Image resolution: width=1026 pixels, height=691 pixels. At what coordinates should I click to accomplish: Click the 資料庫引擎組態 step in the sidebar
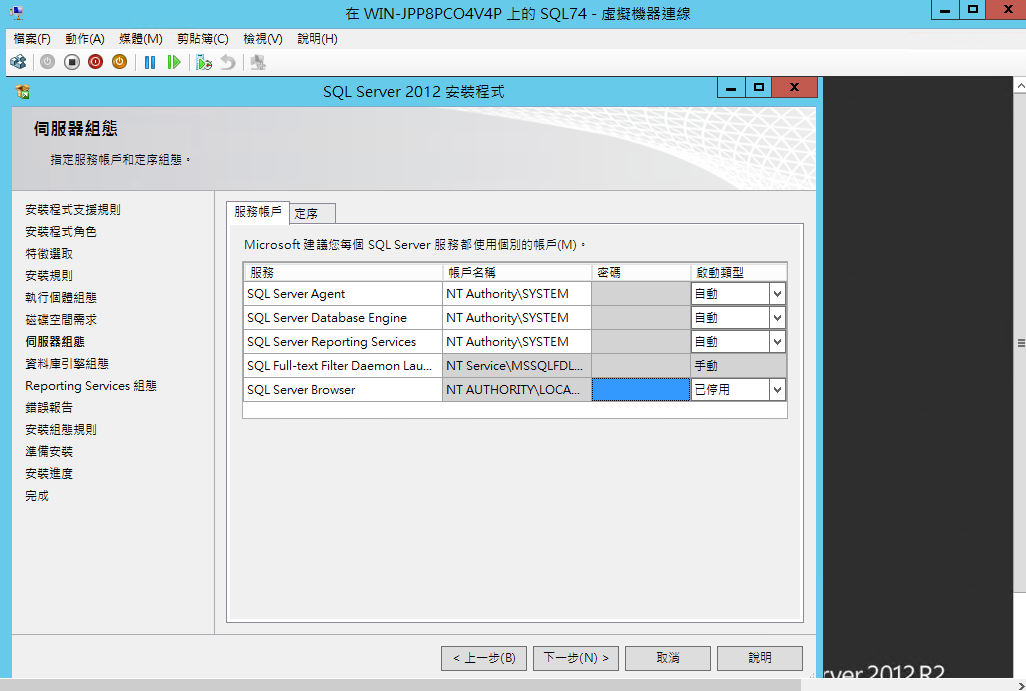tap(67, 364)
